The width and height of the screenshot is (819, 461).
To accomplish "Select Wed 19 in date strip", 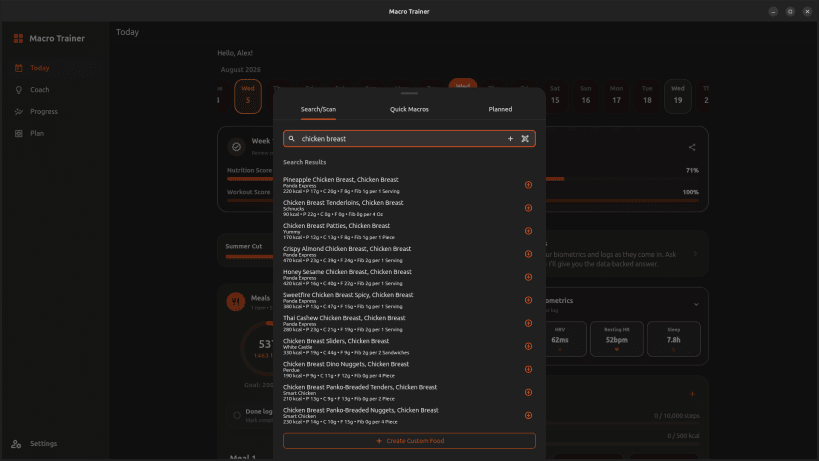I will pyautogui.click(x=677, y=96).
